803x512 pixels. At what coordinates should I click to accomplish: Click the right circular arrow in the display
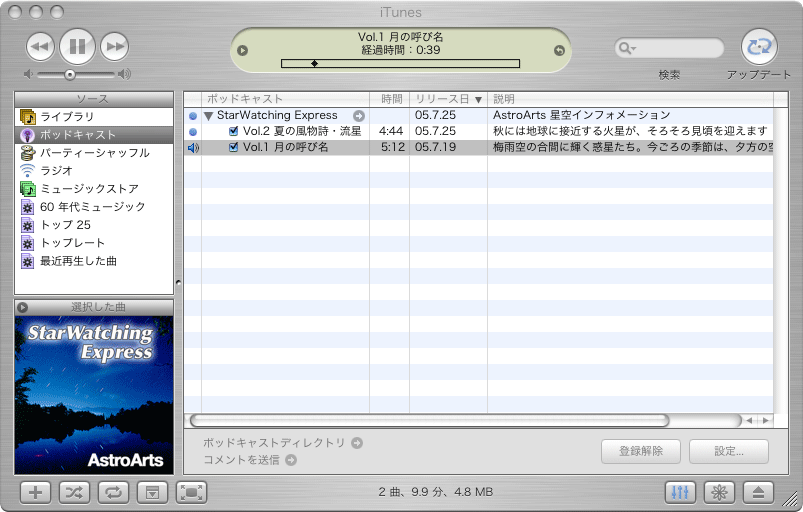pos(559,50)
